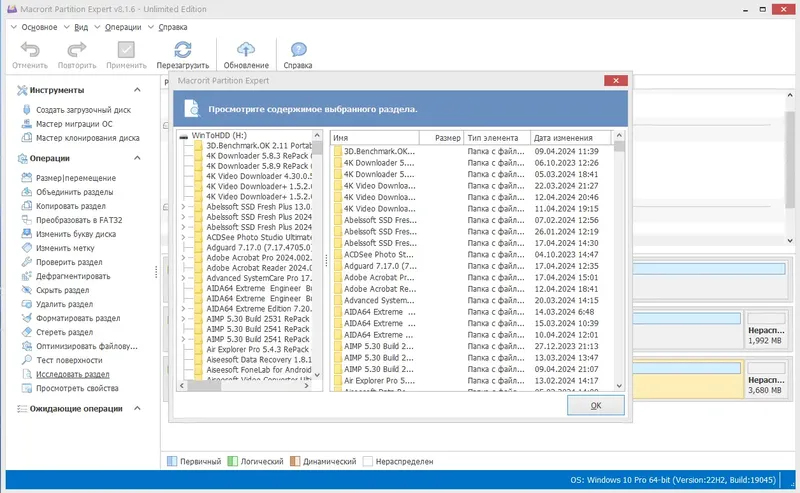Collapse the WinToHDD (H:) tree root

coord(184,136)
